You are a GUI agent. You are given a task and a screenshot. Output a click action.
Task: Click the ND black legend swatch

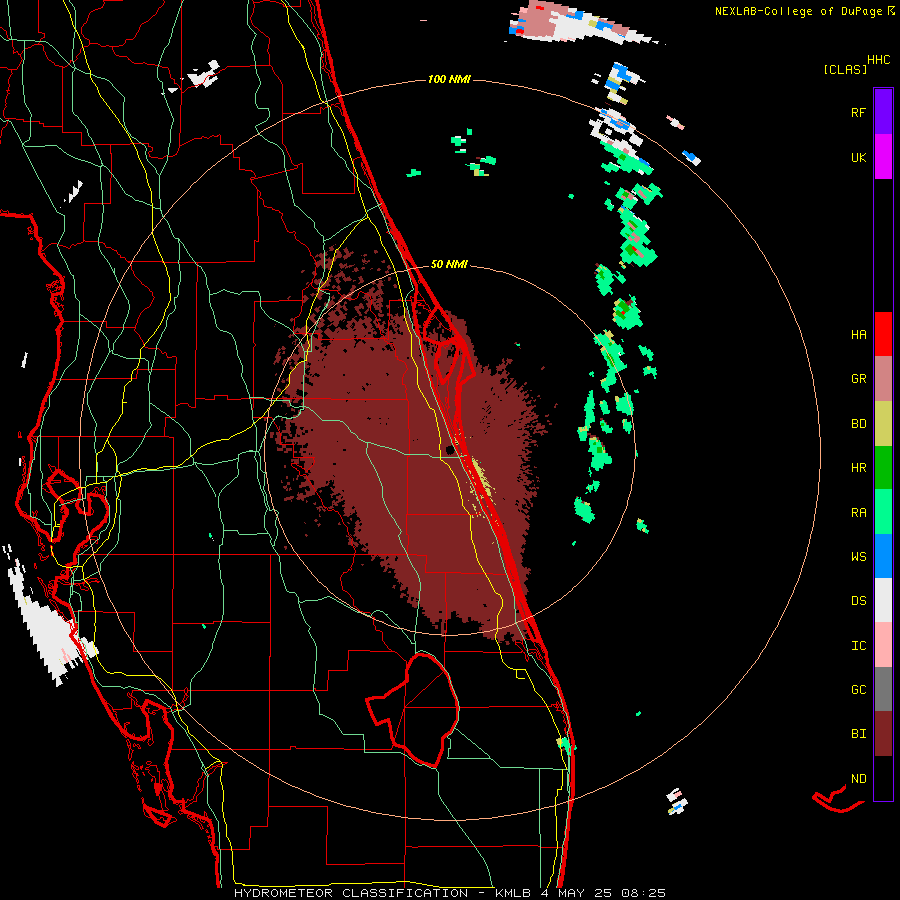point(883,778)
